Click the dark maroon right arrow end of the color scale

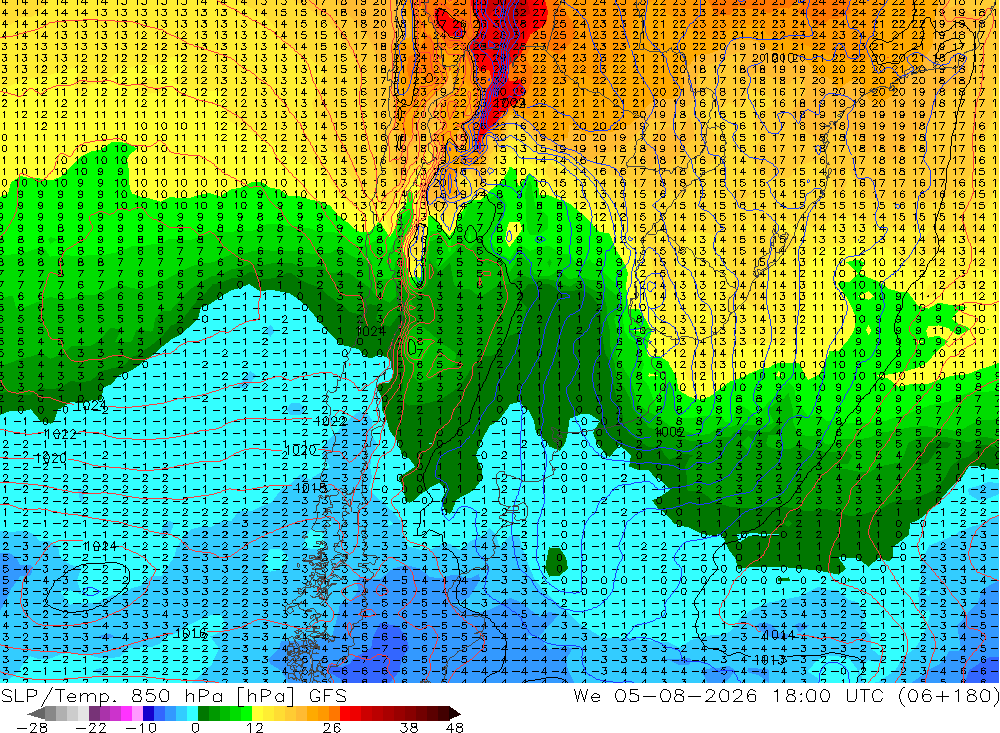click(x=455, y=713)
